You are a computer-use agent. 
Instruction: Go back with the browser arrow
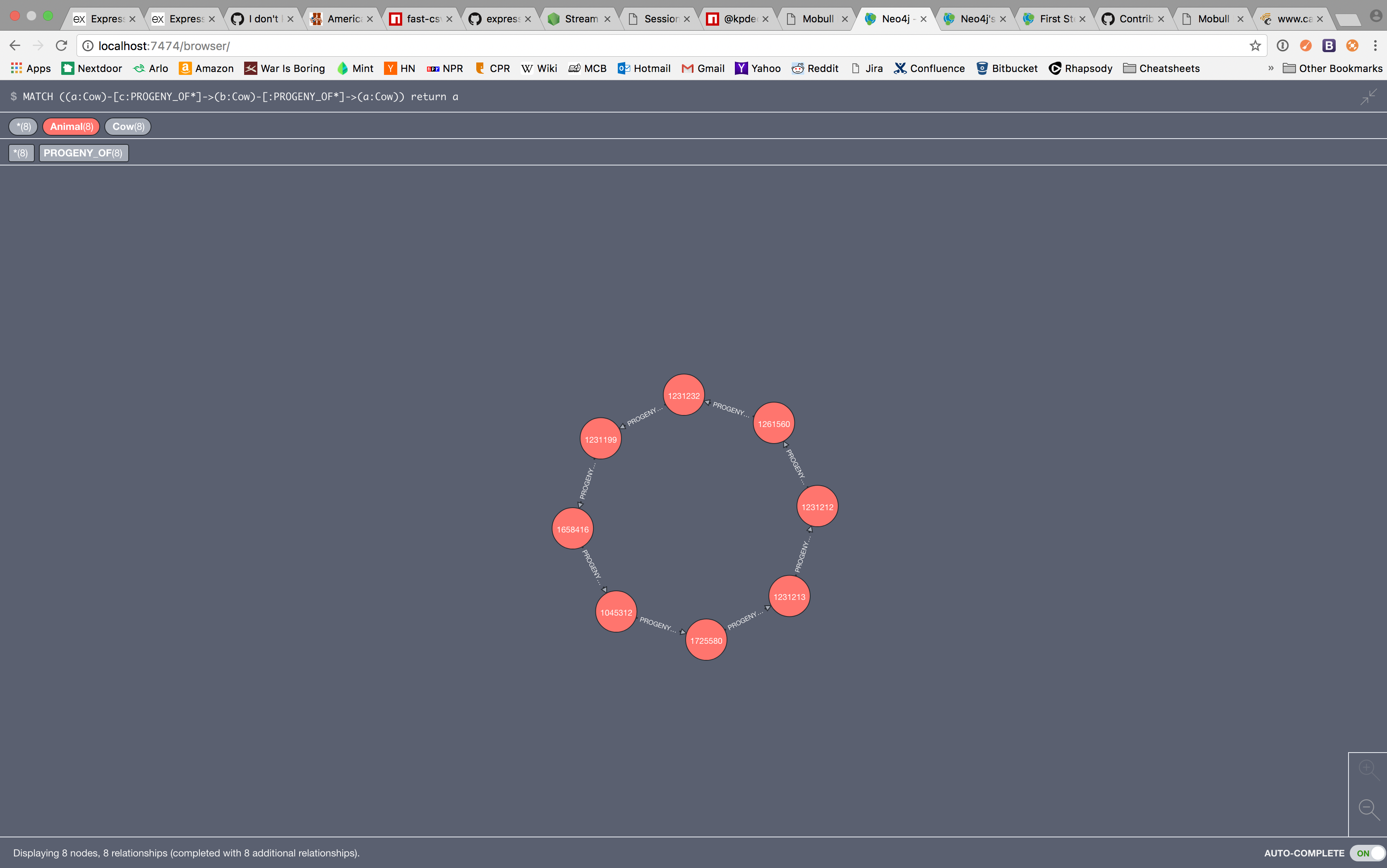pyautogui.click(x=15, y=46)
